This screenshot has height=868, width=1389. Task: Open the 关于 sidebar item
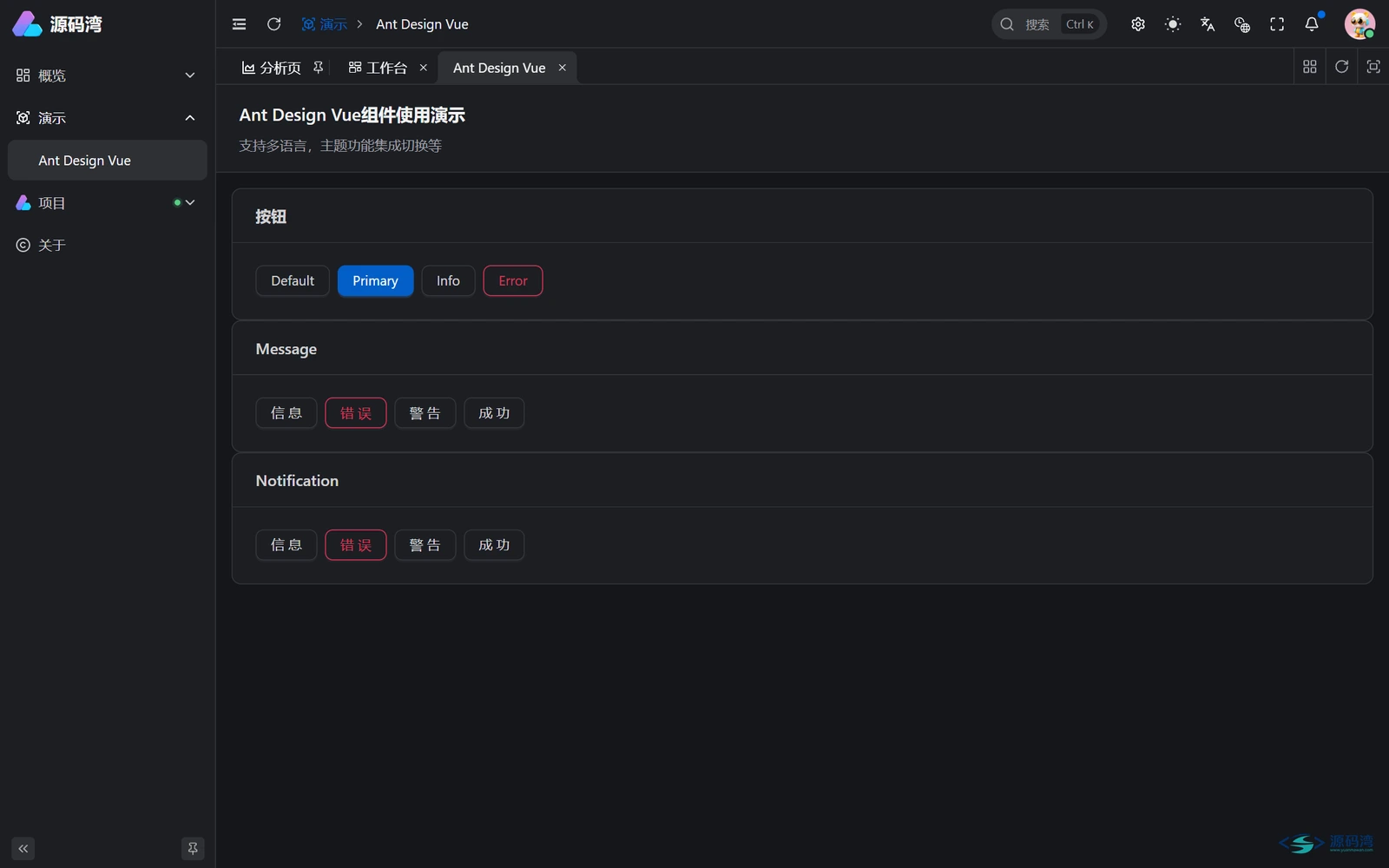point(108,246)
